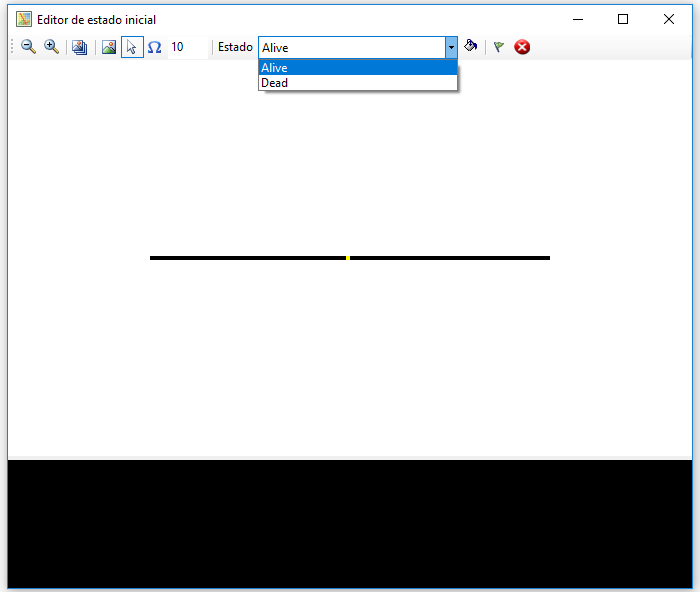The image size is (700, 592).
Task: Choose Dead from the dropdown list
Action: pos(358,83)
